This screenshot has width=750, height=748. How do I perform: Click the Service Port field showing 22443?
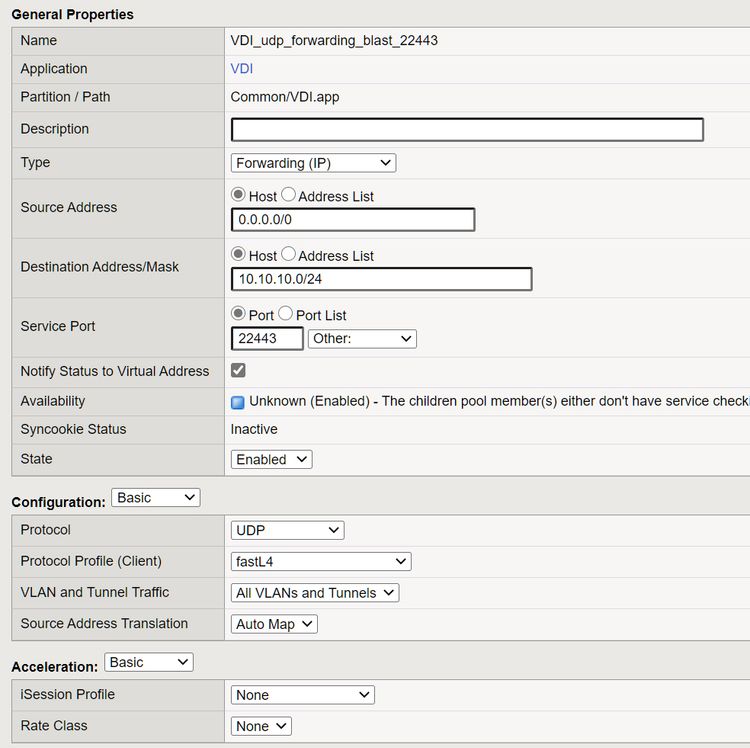(x=267, y=339)
